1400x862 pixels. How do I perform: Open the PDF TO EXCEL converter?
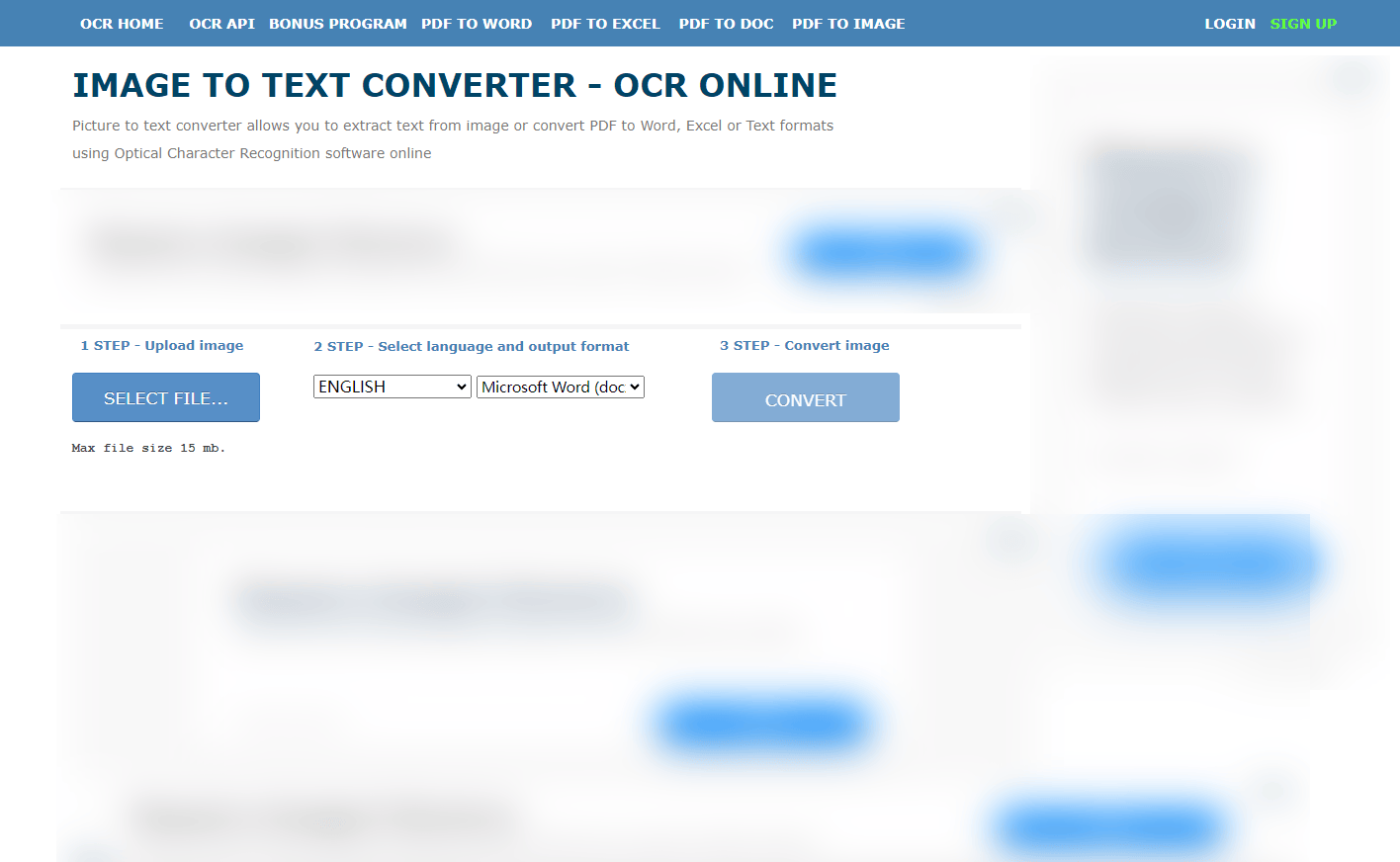click(x=604, y=24)
